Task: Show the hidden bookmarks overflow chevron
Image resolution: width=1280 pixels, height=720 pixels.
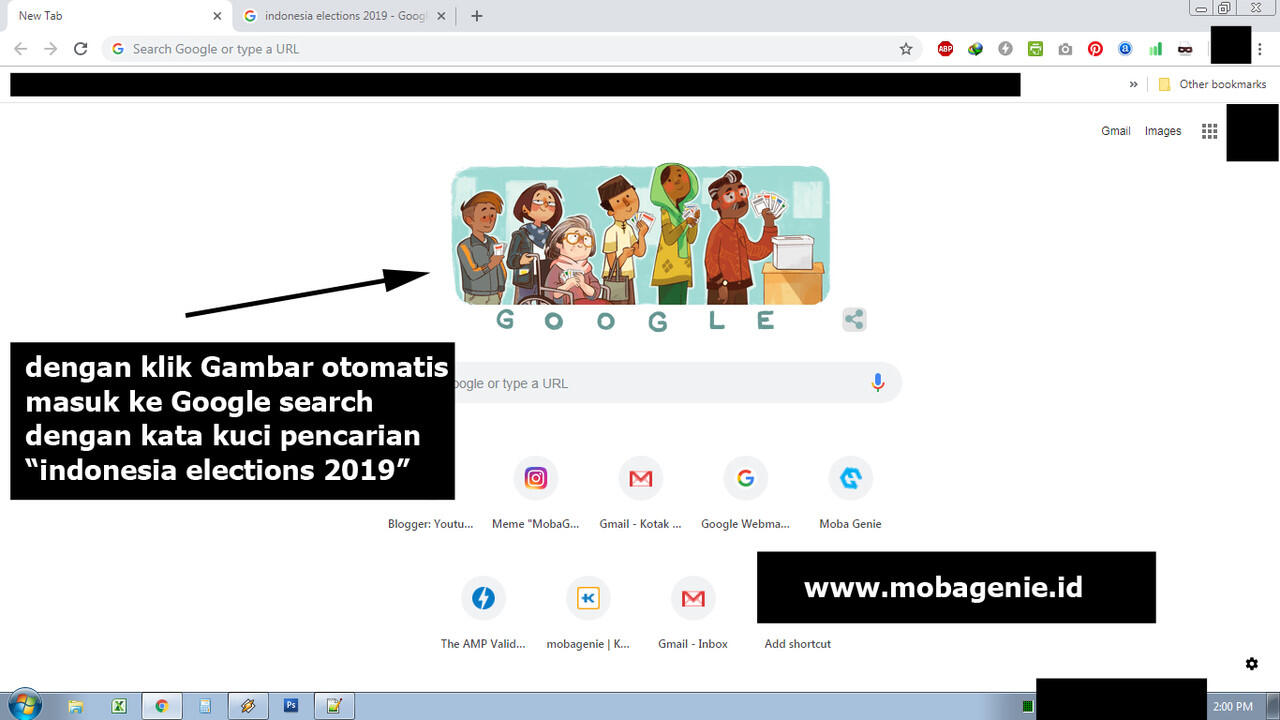Action: pos(1133,84)
